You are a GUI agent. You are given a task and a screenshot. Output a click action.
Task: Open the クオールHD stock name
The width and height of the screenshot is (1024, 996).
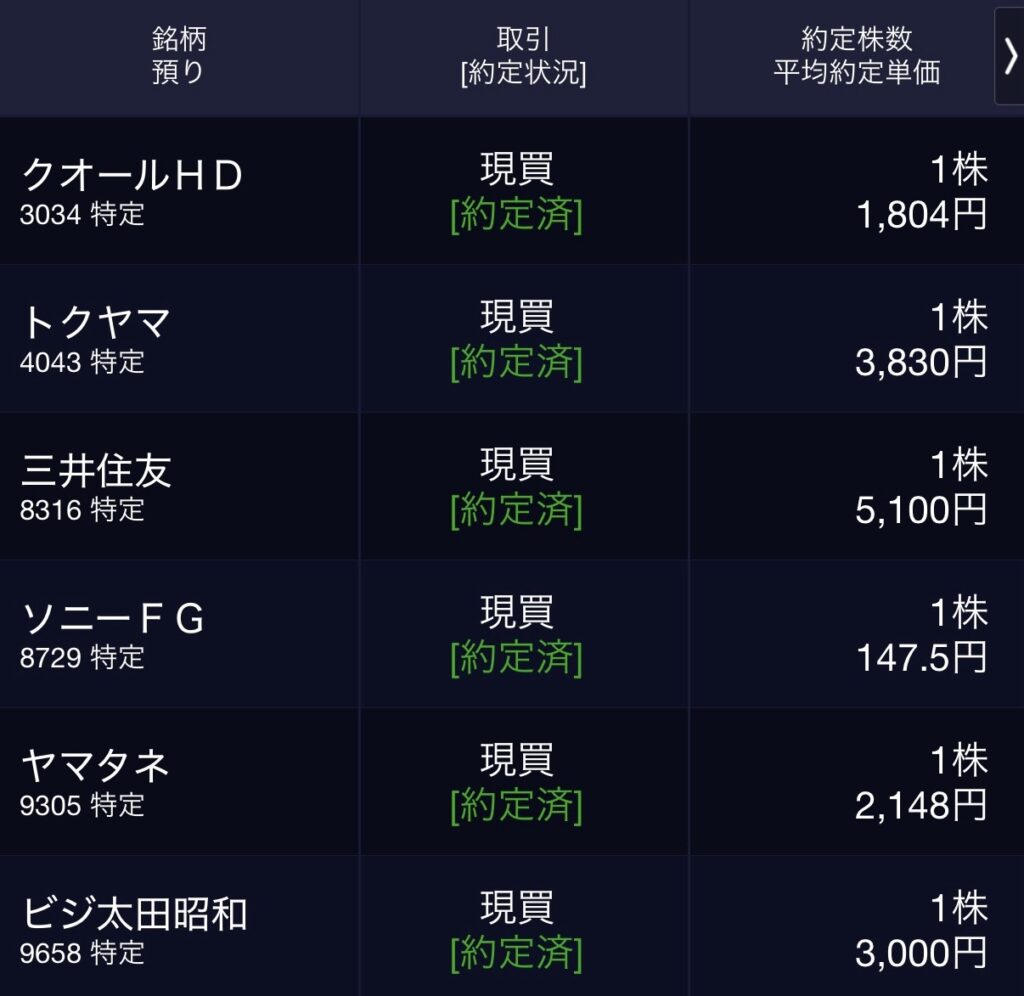[x=132, y=175]
